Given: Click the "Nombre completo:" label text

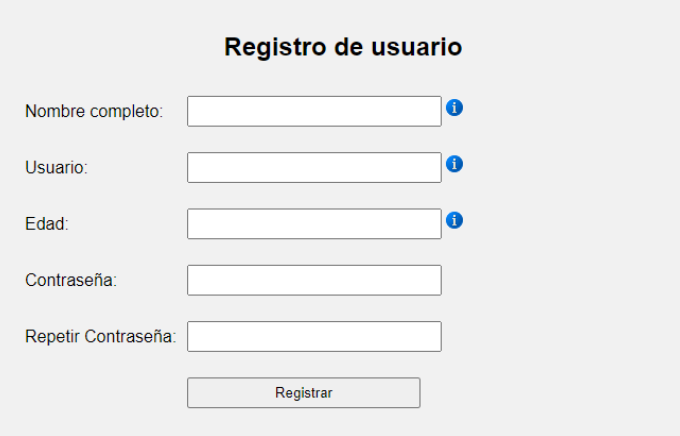Looking at the screenshot, I should click(94, 112).
